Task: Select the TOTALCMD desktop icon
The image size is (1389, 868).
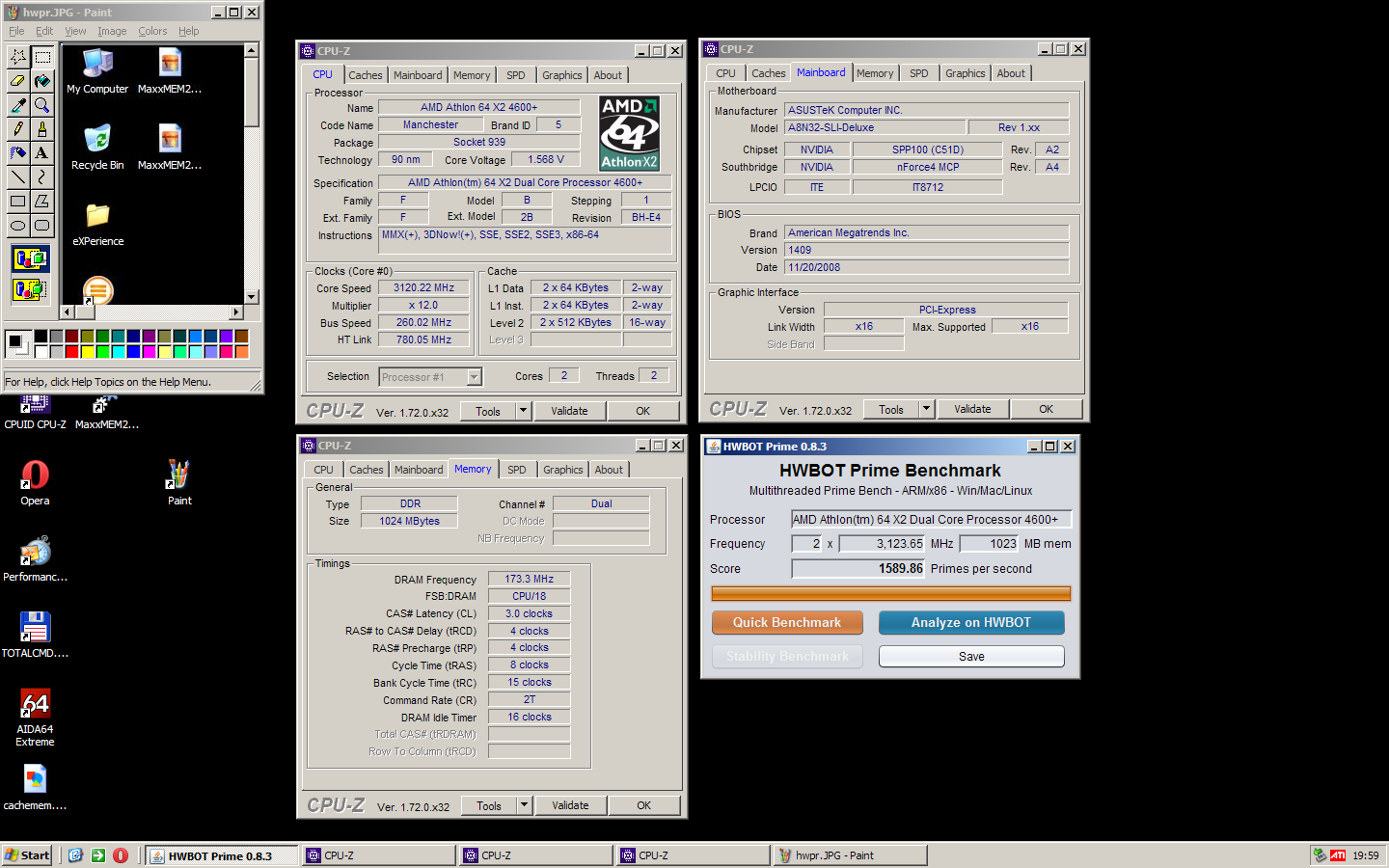Action: coord(35,635)
